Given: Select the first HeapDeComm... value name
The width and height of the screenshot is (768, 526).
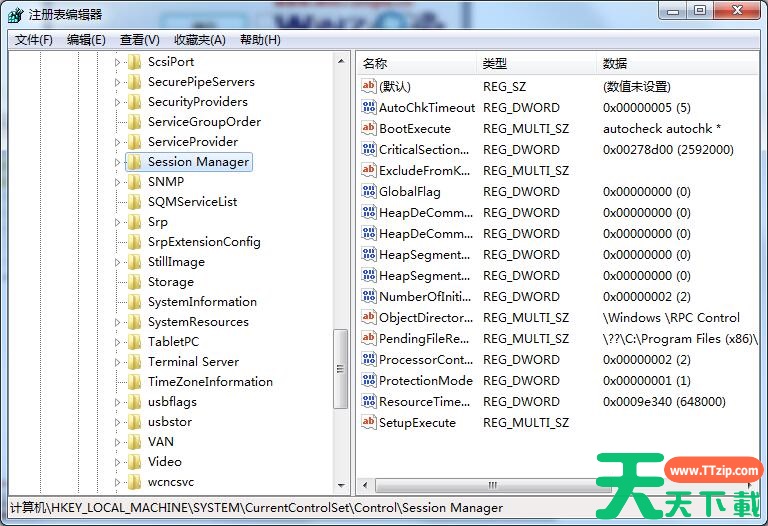Looking at the screenshot, I should click(426, 213).
